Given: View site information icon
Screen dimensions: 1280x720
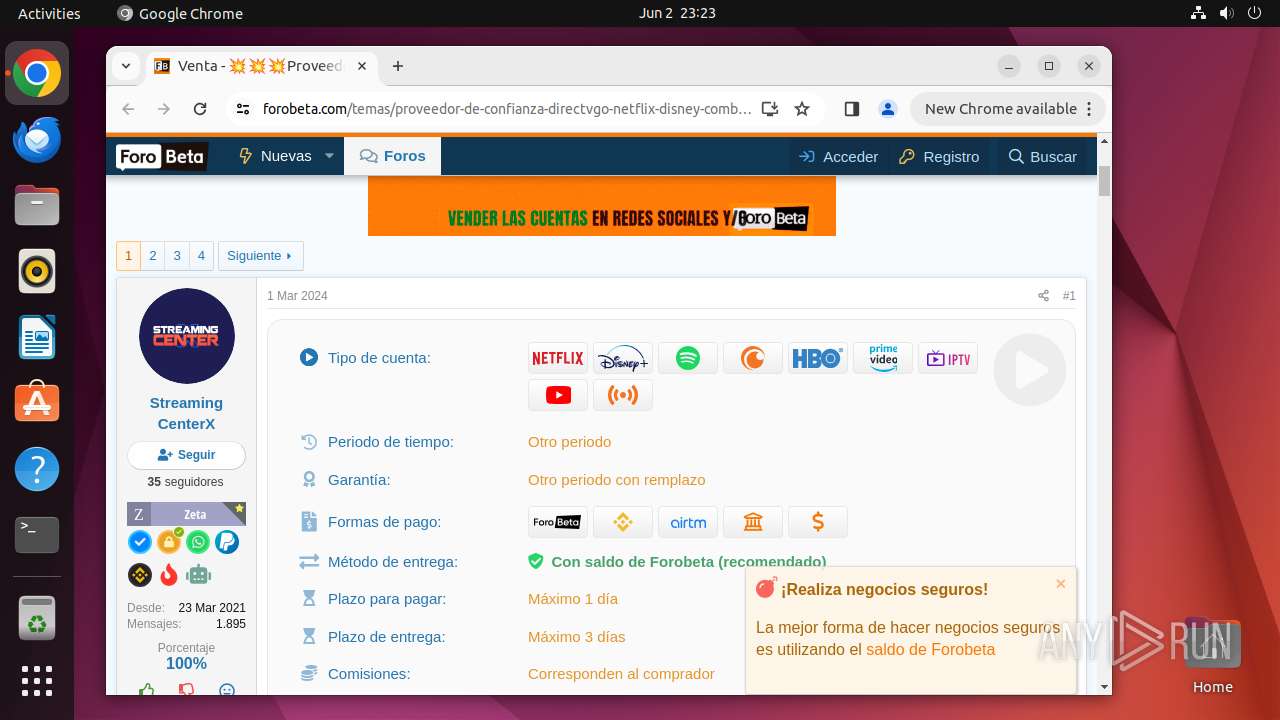Looking at the screenshot, I should pyautogui.click(x=242, y=109).
